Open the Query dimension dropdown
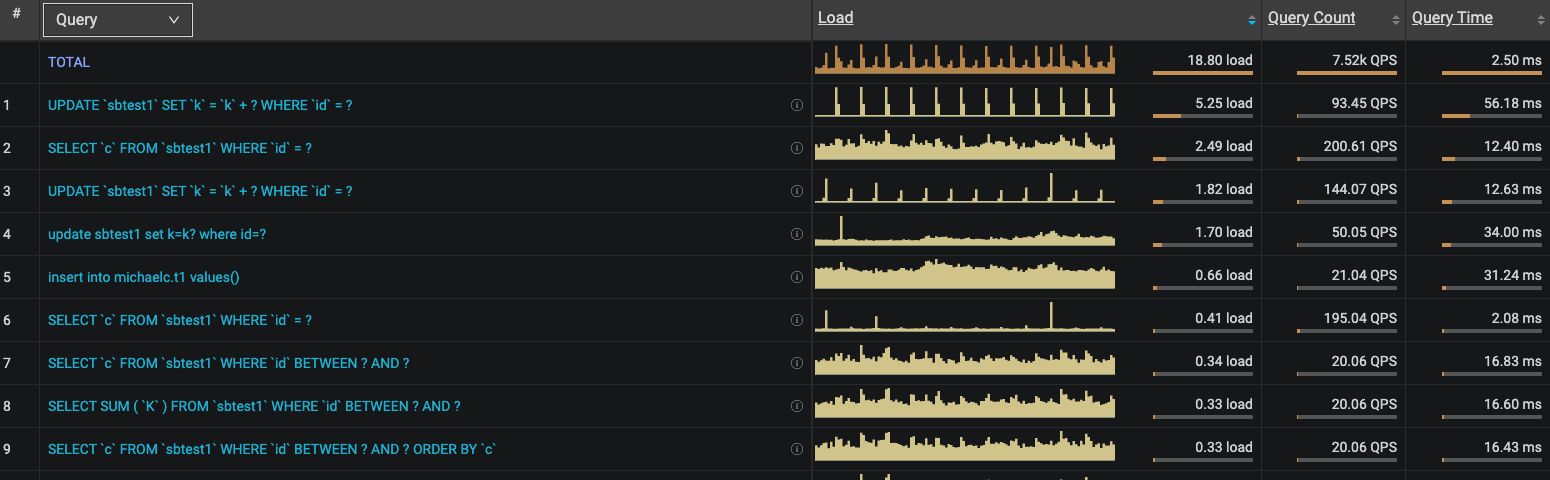 pos(118,20)
